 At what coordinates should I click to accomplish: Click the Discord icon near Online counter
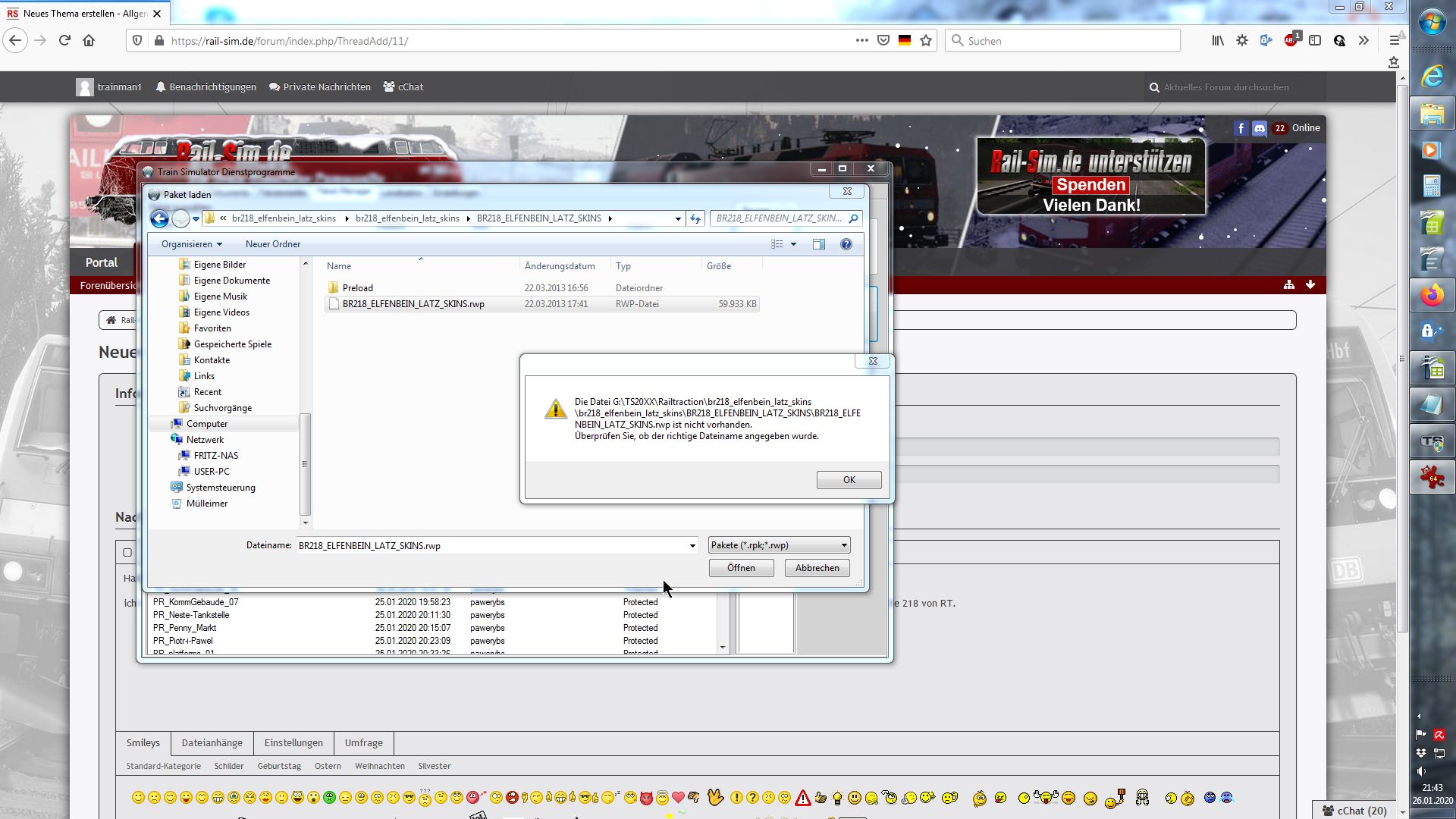pyautogui.click(x=1260, y=128)
